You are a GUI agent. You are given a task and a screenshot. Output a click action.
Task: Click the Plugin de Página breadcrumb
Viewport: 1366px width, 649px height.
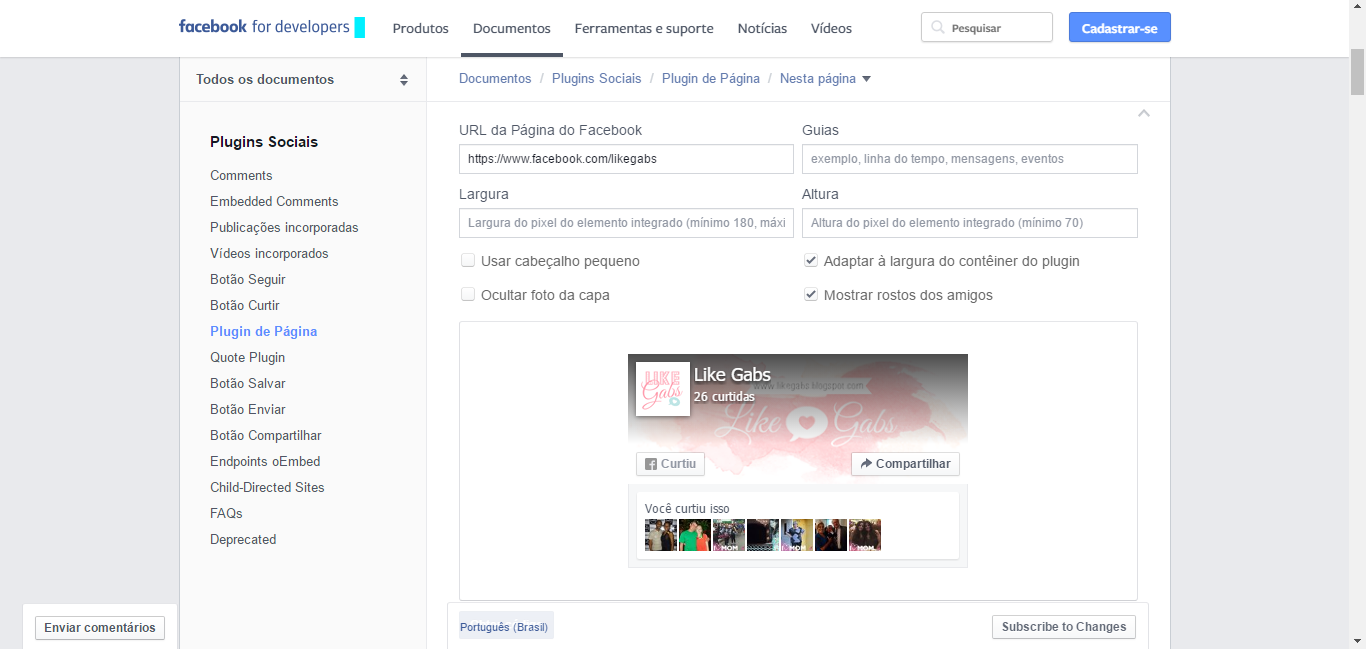(x=711, y=78)
